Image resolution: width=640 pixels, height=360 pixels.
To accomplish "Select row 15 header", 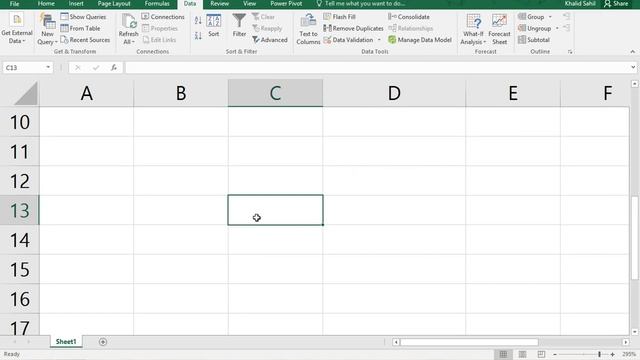I will 20,269.
